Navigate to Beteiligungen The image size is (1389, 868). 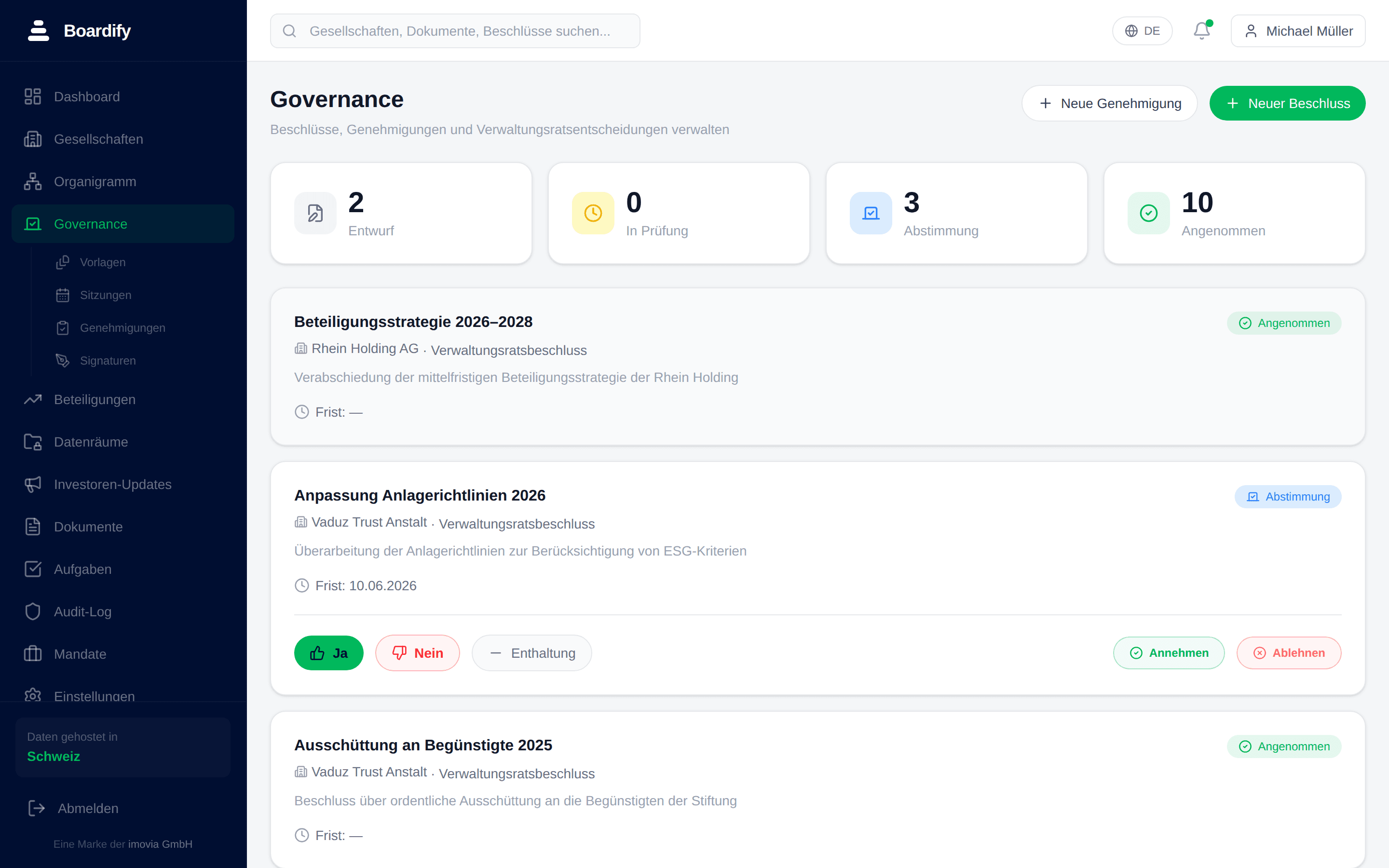pos(123,400)
